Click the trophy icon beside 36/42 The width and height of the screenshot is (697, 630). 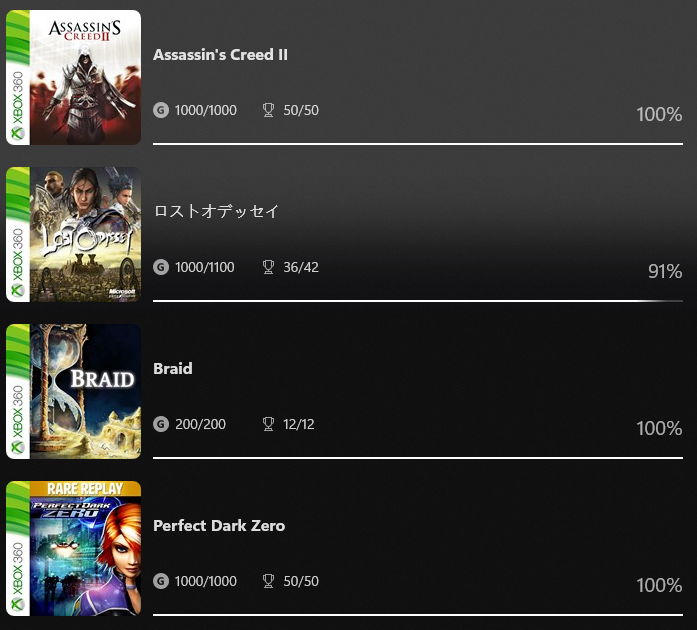tap(268, 267)
